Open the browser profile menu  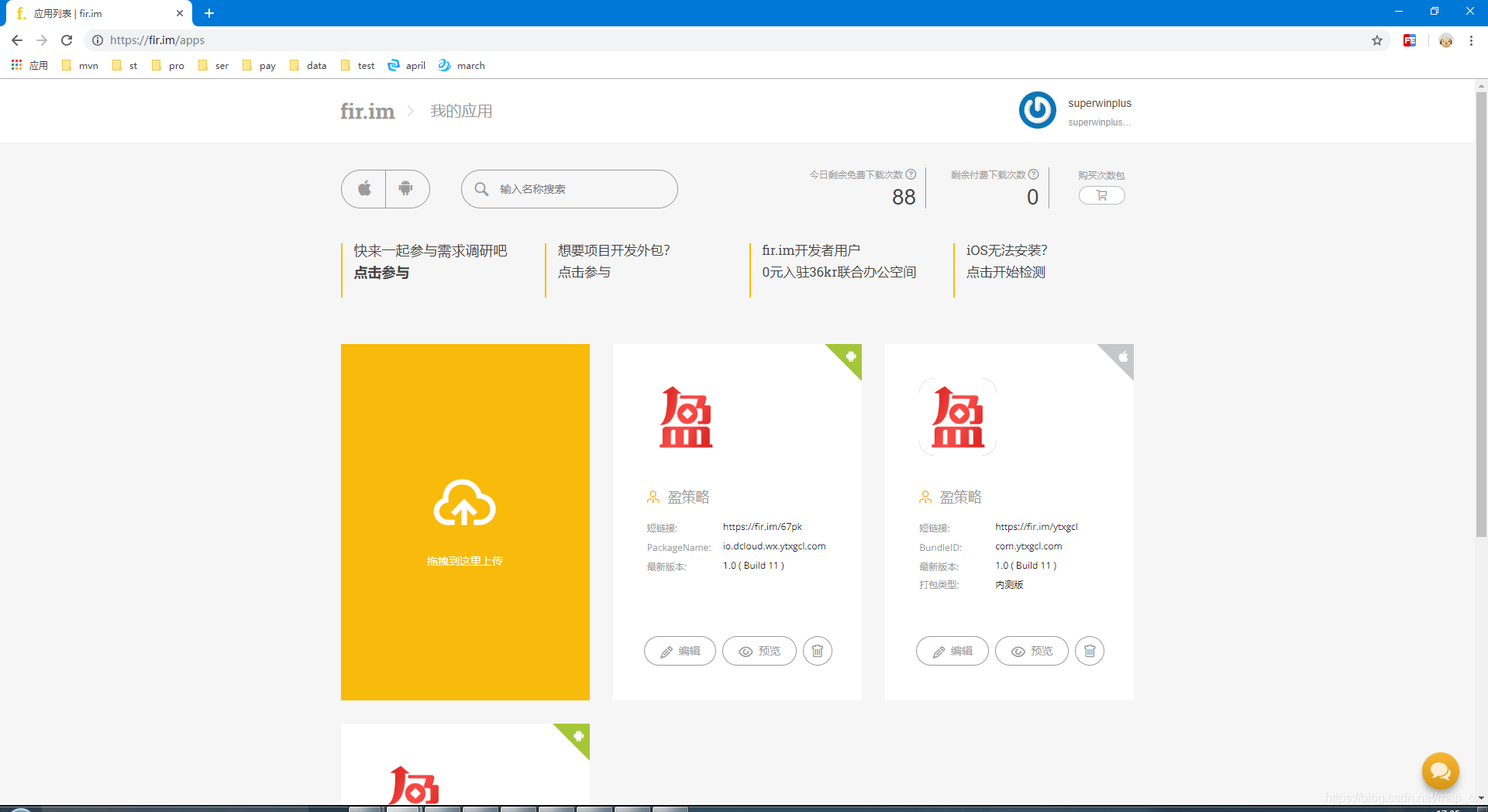tap(1446, 40)
